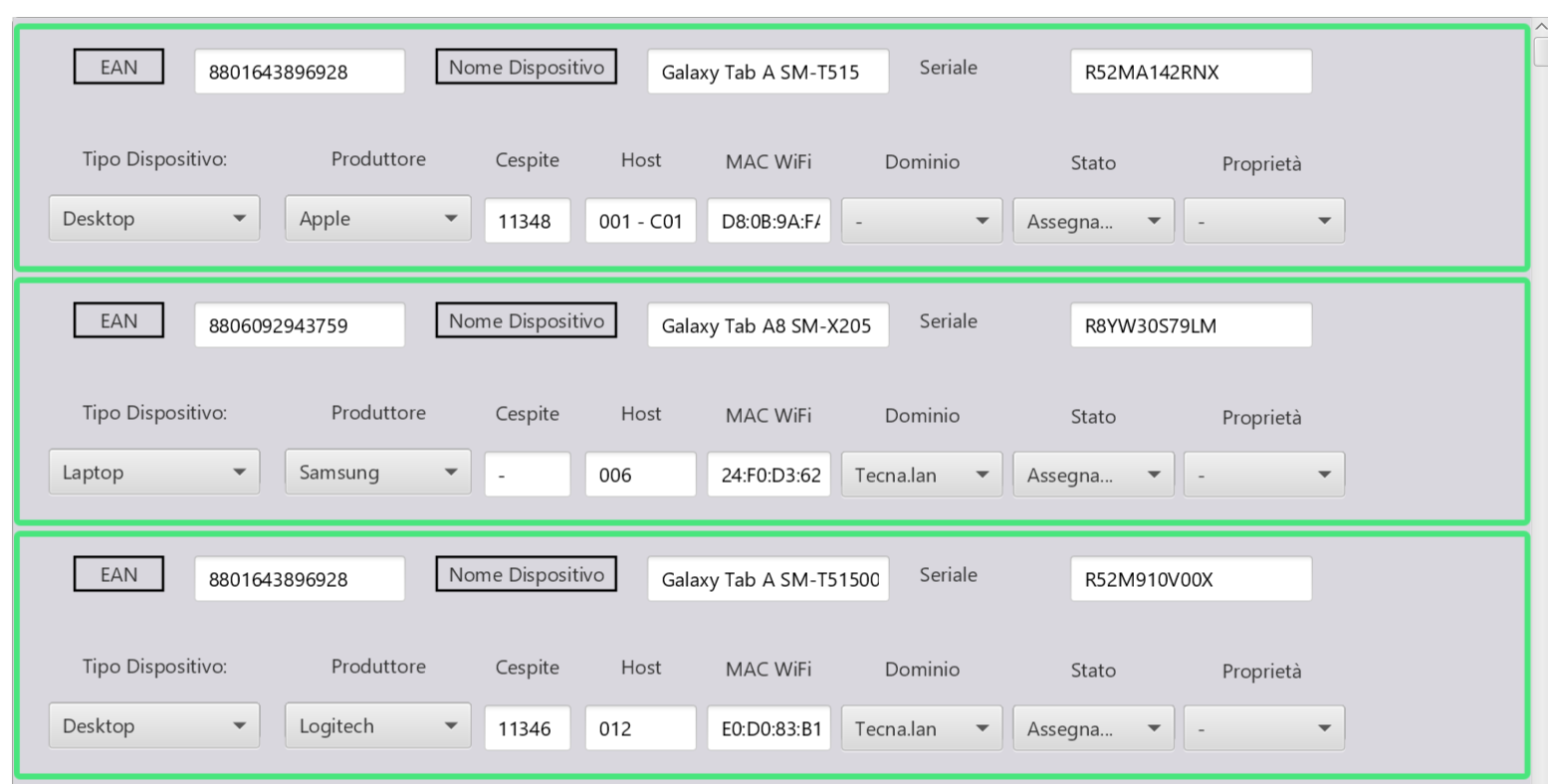Click the Cespite field with 11348
The height and width of the screenshot is (784, 1548).
pos(528,221)
